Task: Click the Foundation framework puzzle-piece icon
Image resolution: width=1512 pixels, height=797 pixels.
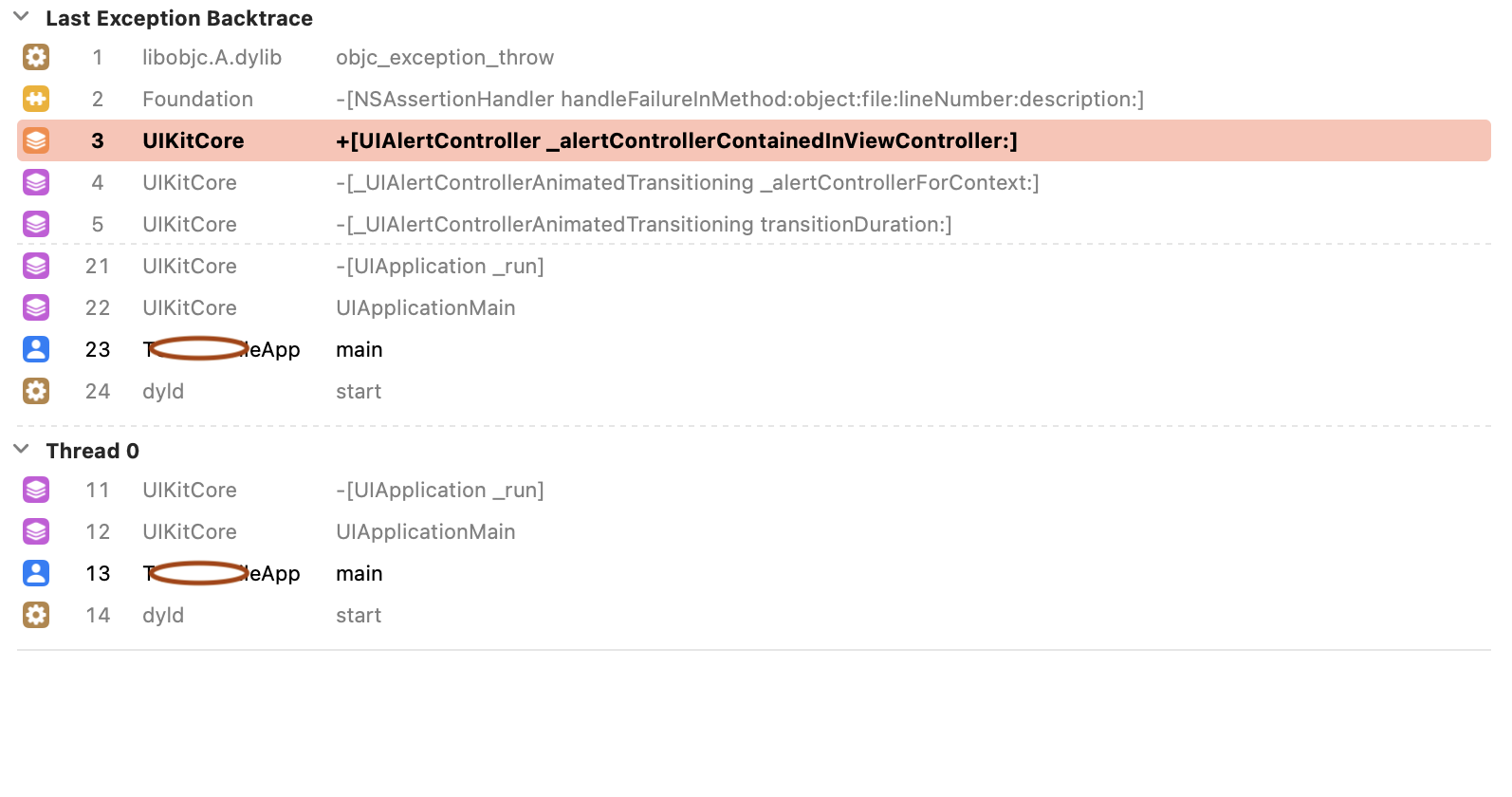Action: tap(36, 99)
